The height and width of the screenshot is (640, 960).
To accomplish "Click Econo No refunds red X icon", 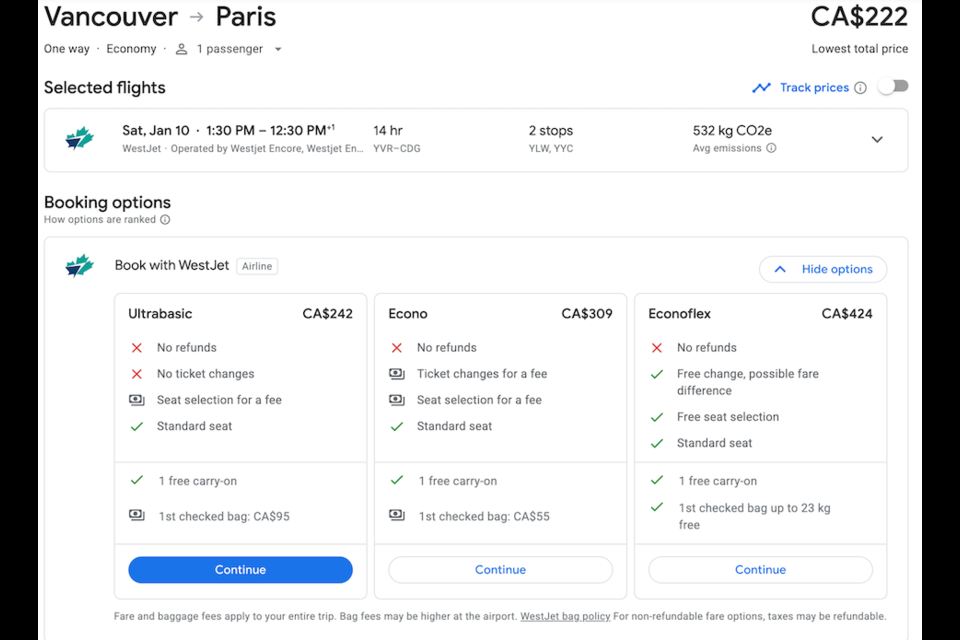I will coord(397,348).
